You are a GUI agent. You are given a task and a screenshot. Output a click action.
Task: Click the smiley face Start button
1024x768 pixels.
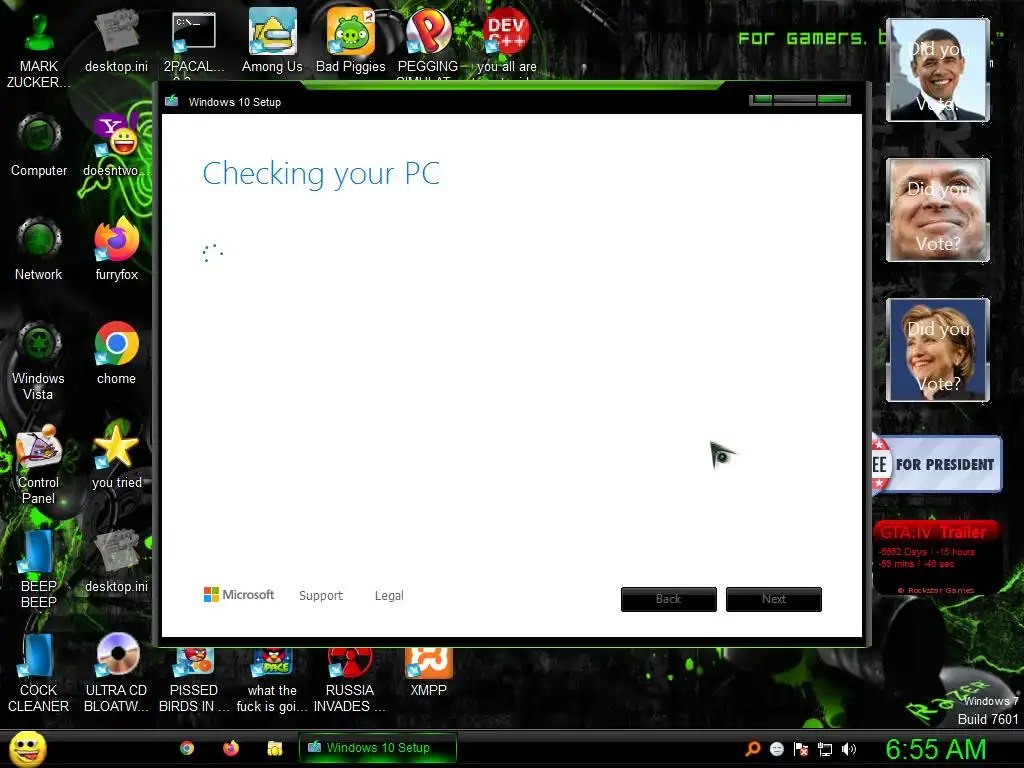click(x=27, y=748)
